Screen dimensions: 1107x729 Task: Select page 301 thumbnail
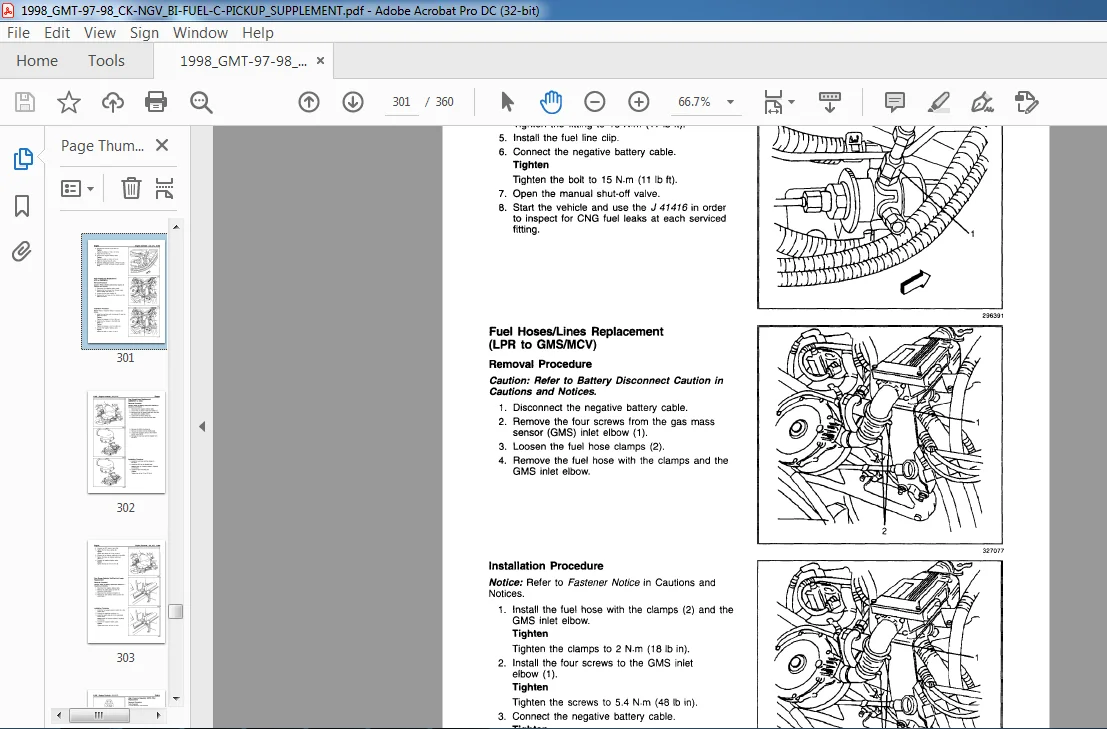click(125, 291)
